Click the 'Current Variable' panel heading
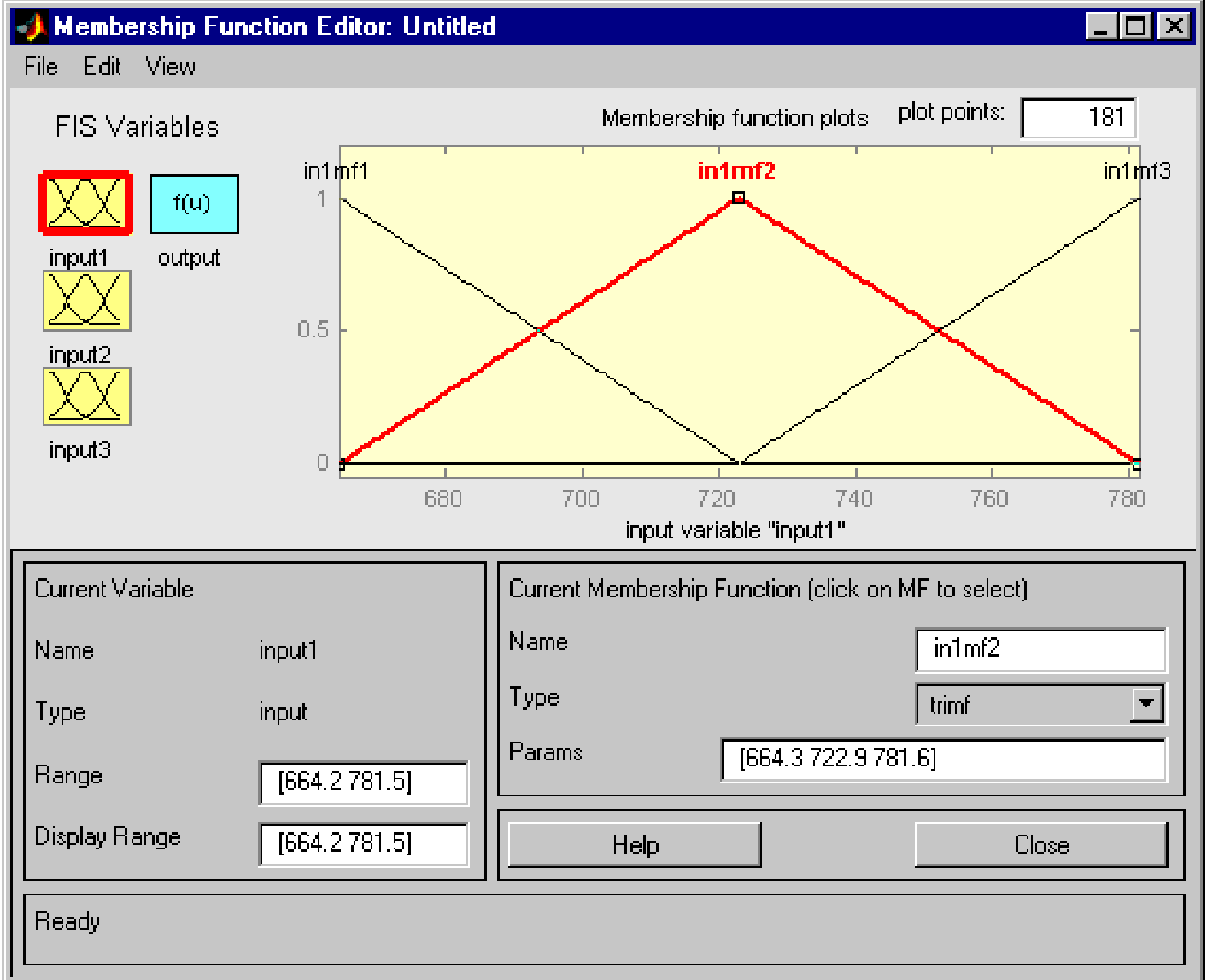Viewport: 1207px width, 980px height. click(x=114, y=589)
